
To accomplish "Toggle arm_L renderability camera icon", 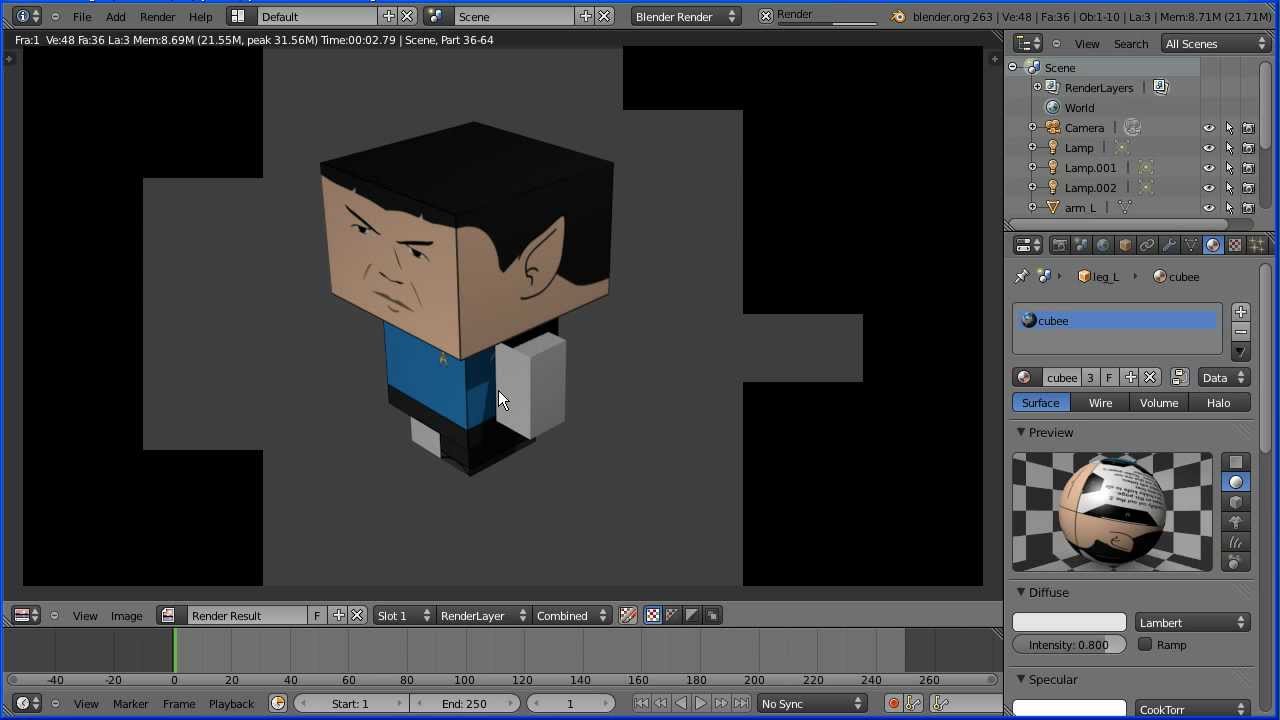I will tap(1248, 208).
